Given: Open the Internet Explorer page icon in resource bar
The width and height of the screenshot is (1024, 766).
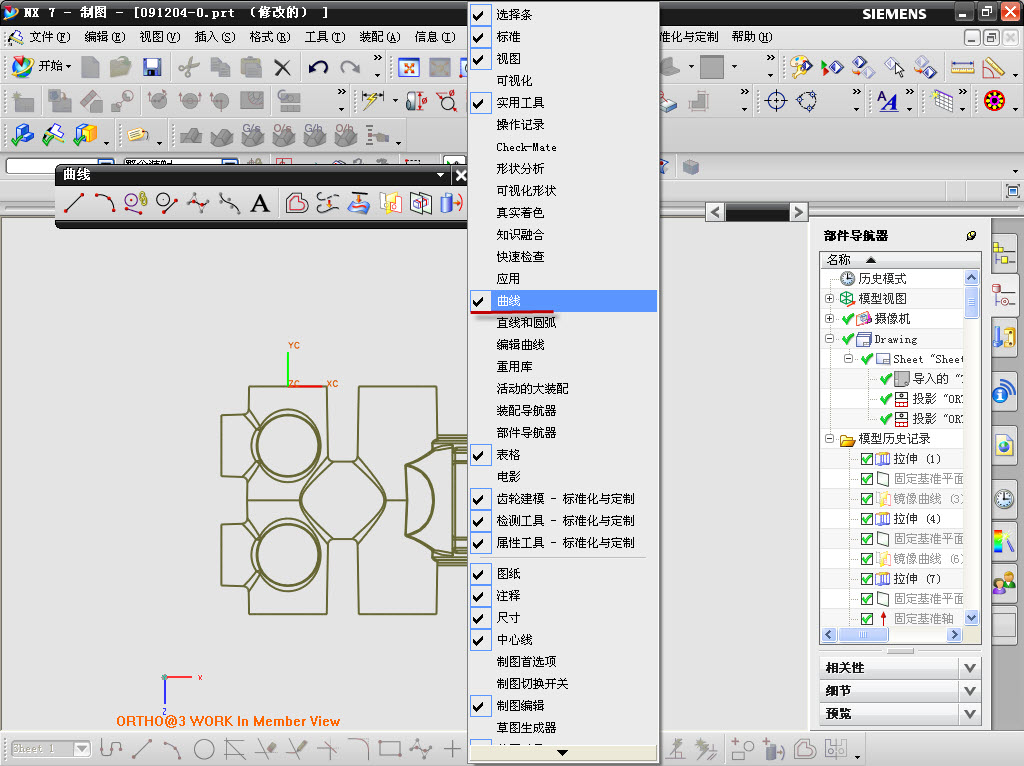Looking at the screenshot, I should (1004, 447).
